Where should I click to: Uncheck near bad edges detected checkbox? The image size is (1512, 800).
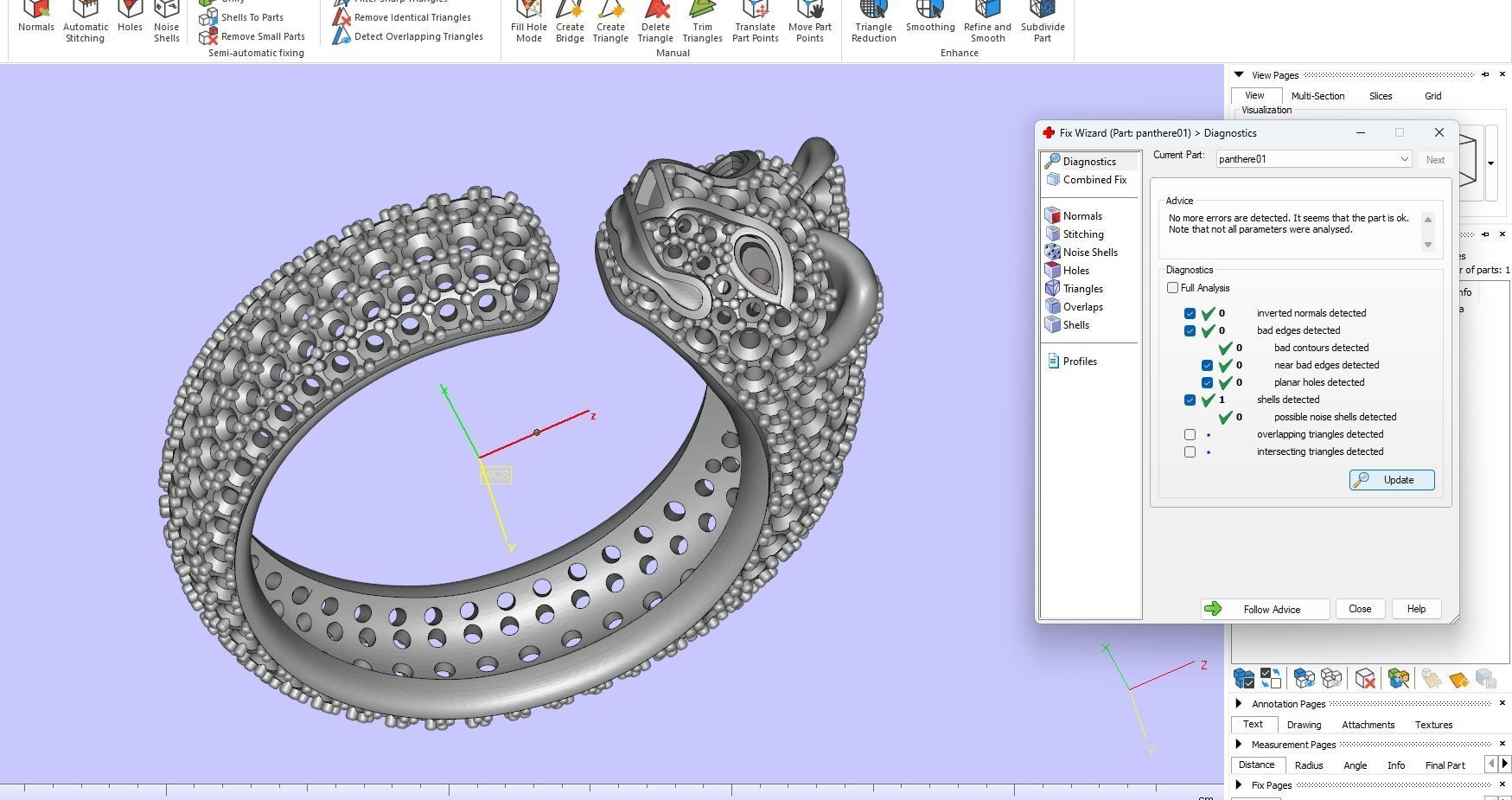(x=1207, y=365)
